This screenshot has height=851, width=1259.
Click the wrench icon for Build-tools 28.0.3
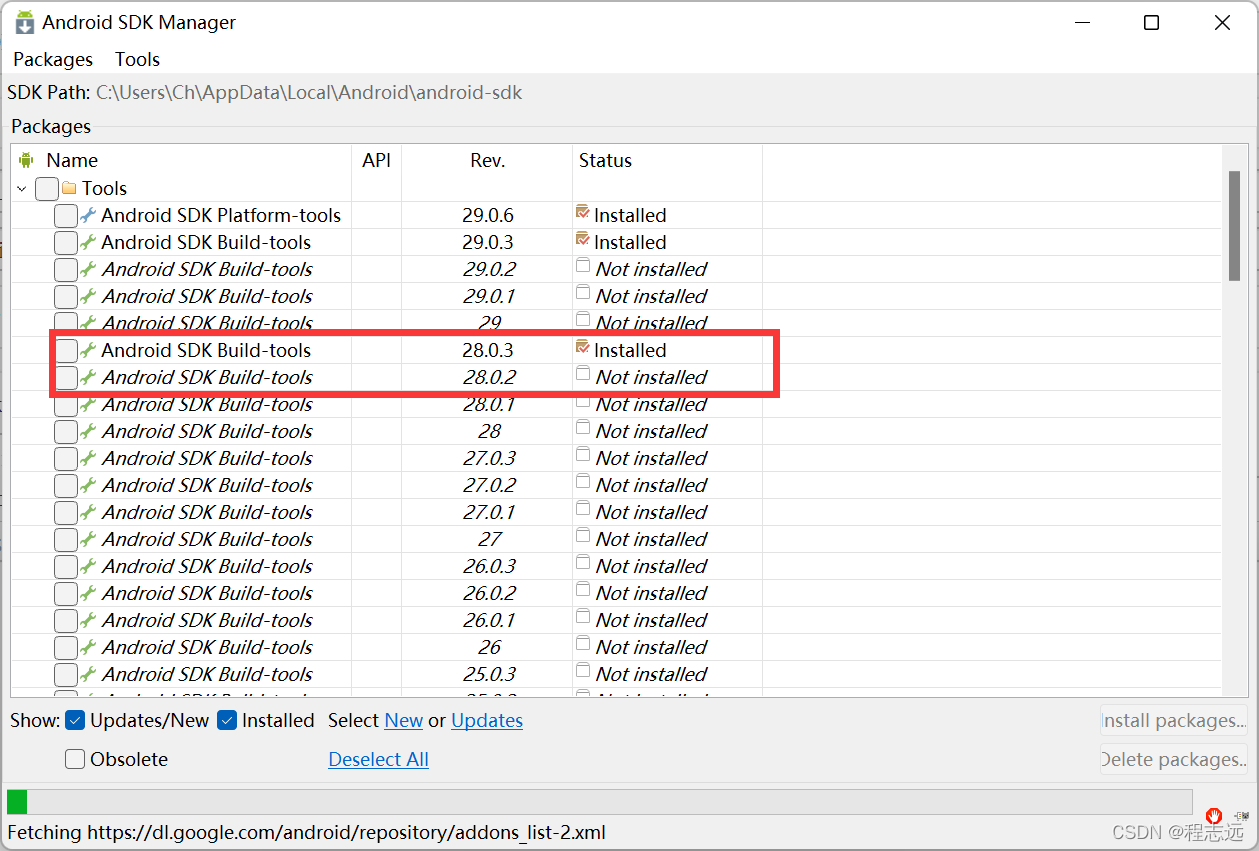point(88,350)
